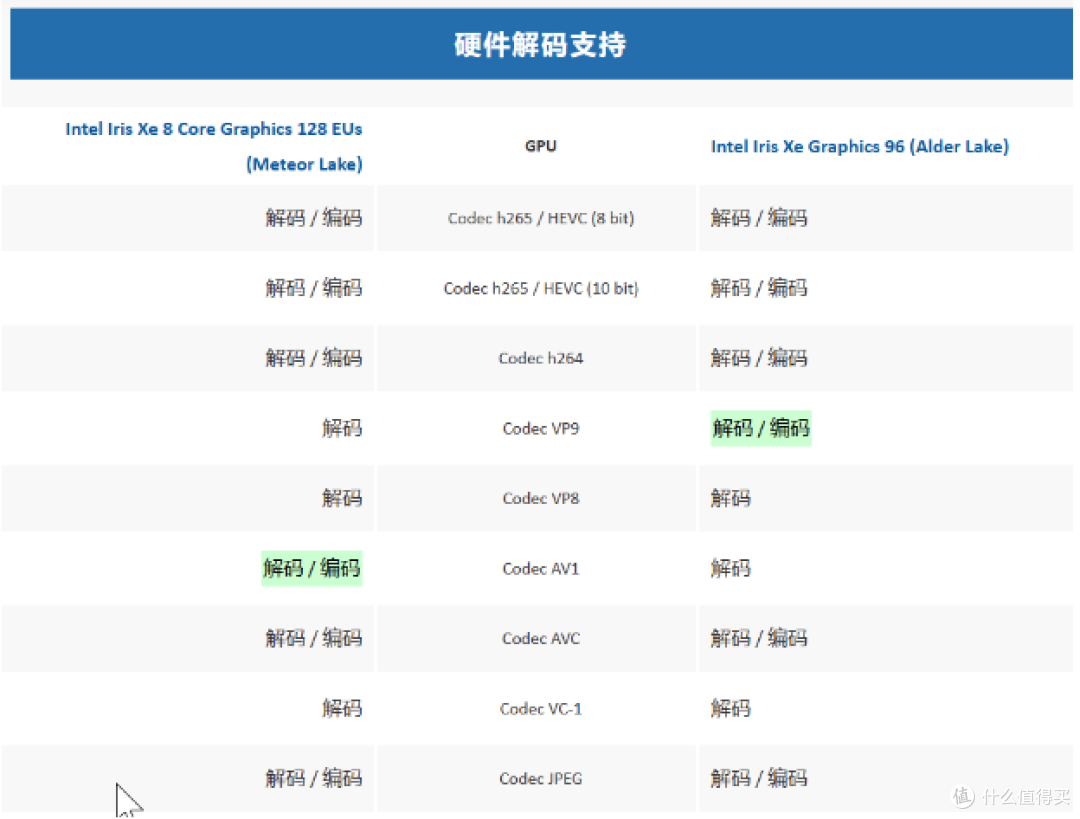Select Codec h265 / HEVC (8 bit) label
The image size is (1080, 819).
click(541, 218)
